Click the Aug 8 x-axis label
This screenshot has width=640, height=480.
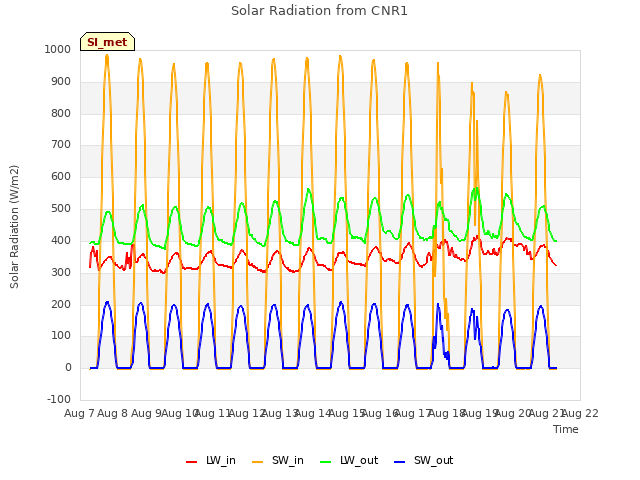click(113, 413)
